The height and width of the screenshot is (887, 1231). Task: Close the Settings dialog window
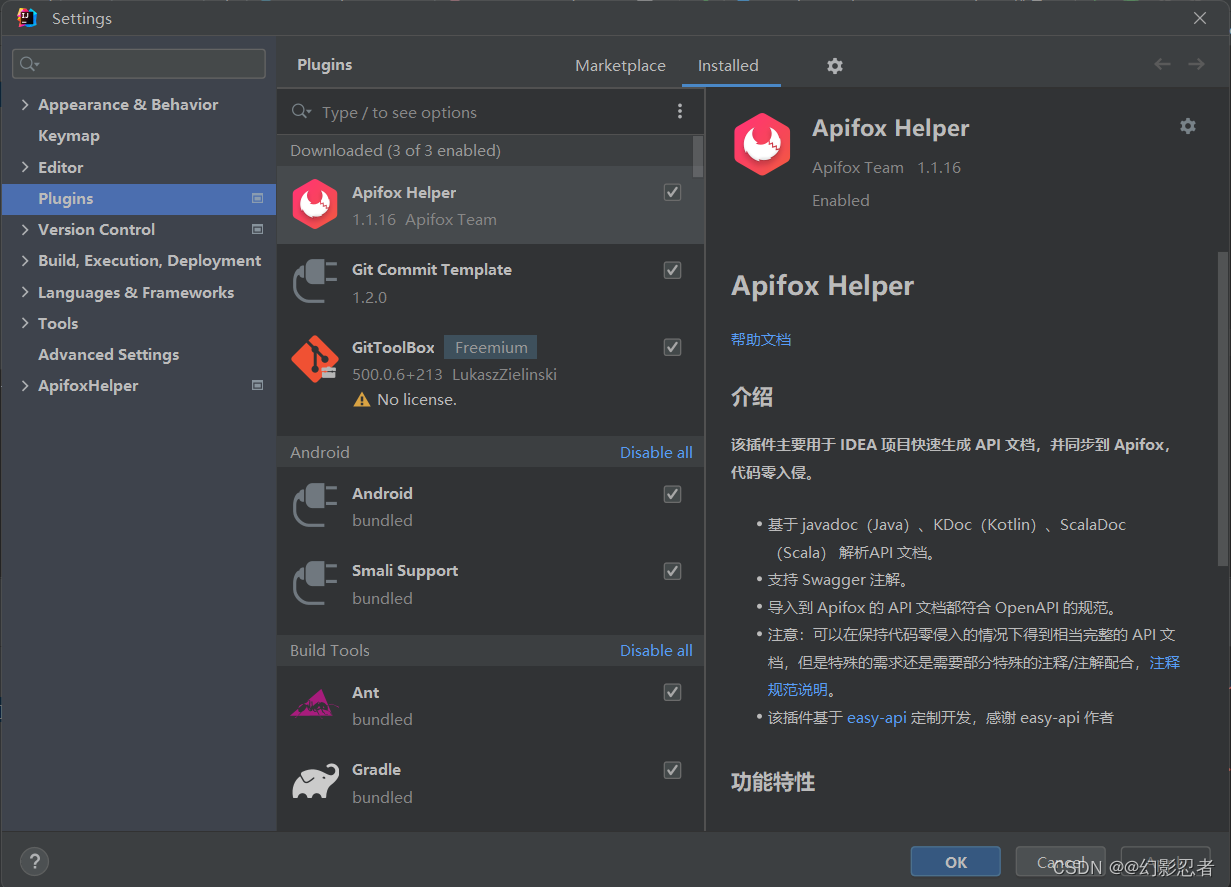(x=1200, y=18)
